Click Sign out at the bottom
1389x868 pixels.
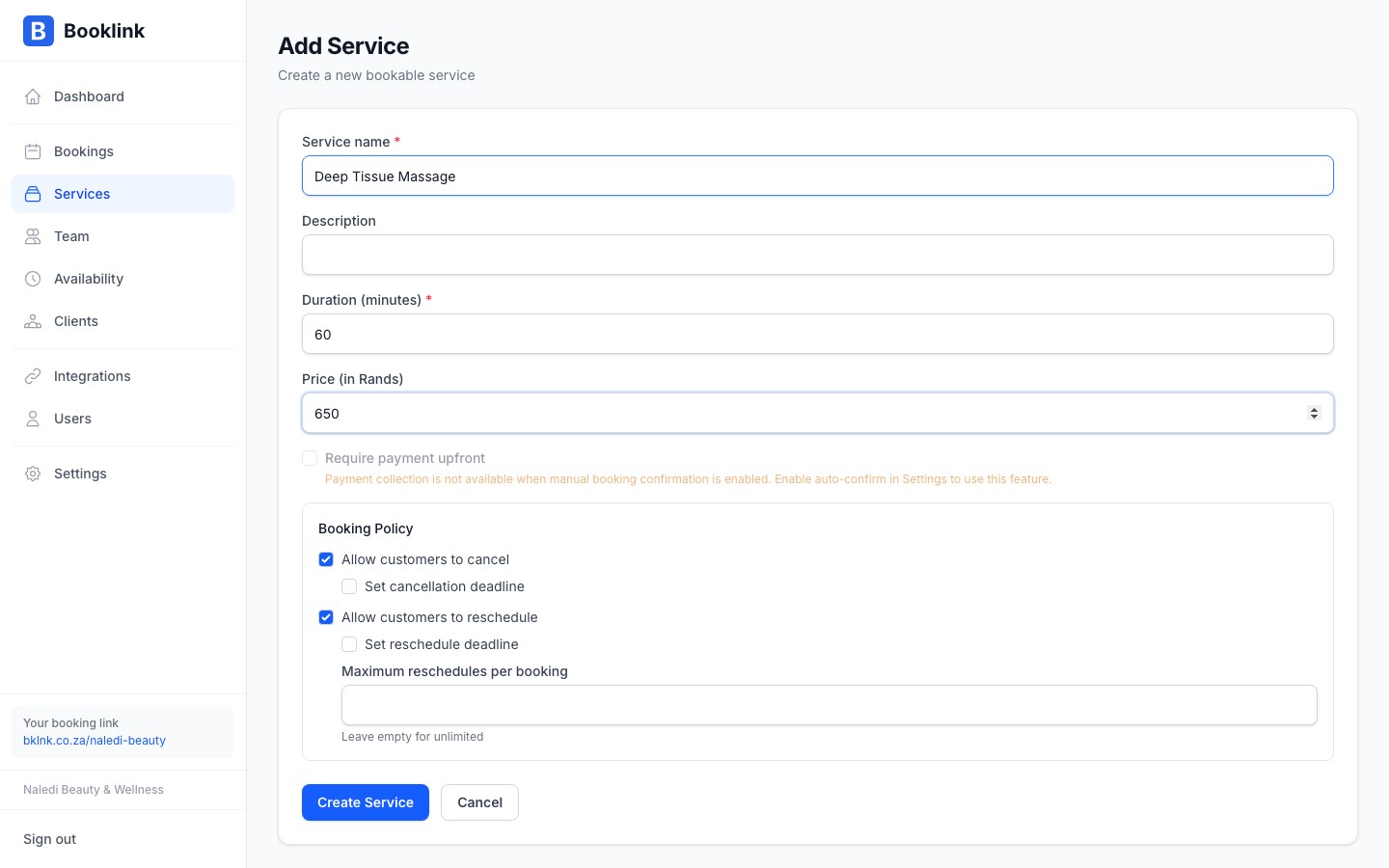[49, 839]
